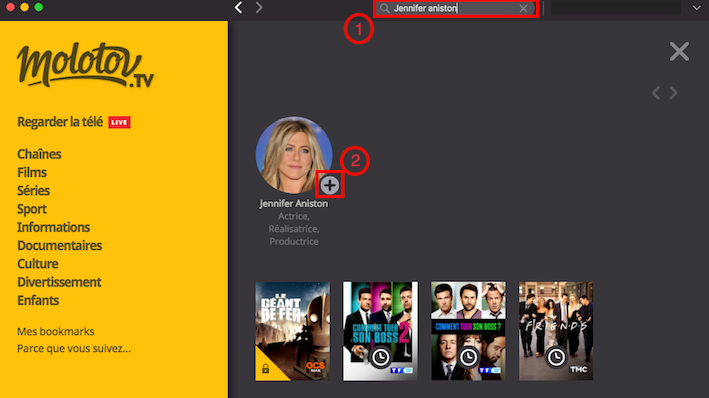Click the lock icon on Le Géant de Fer
709x398 pixels.
265,369
